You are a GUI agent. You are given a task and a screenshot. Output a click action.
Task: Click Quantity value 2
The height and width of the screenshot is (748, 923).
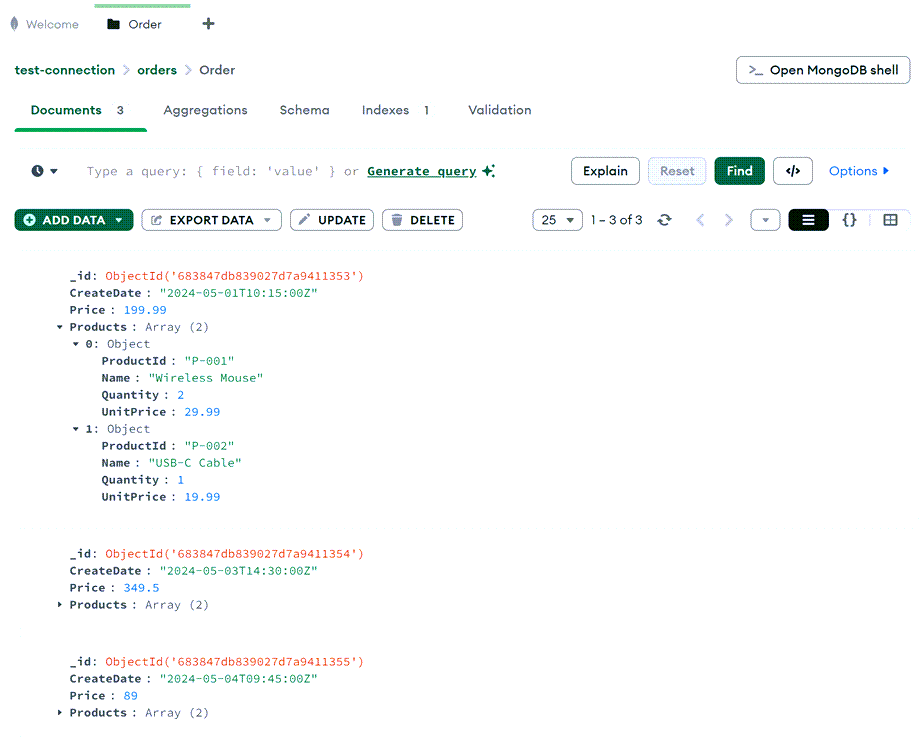point(181,395)
